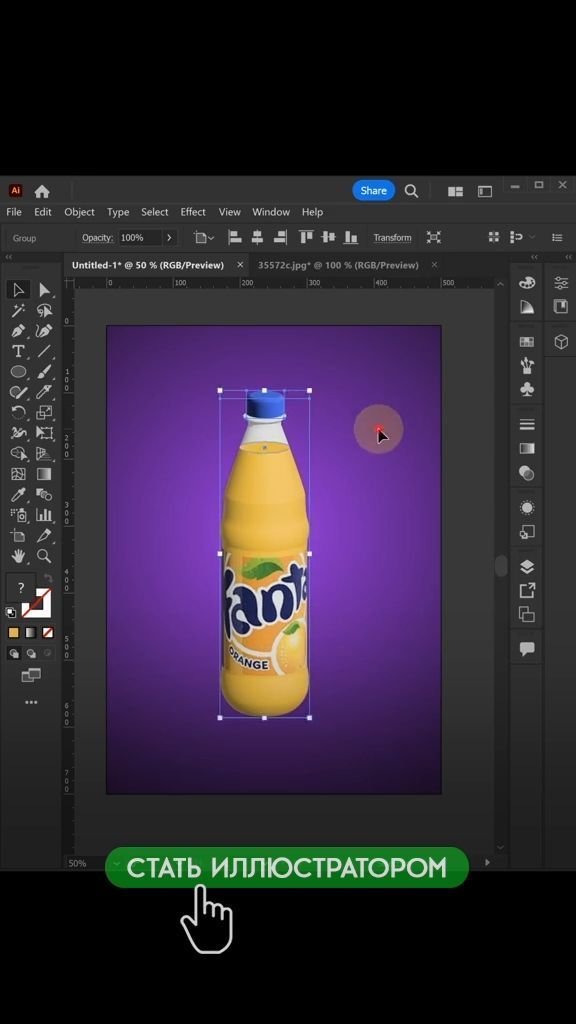Select the Type tool

(x=18, y=351)
